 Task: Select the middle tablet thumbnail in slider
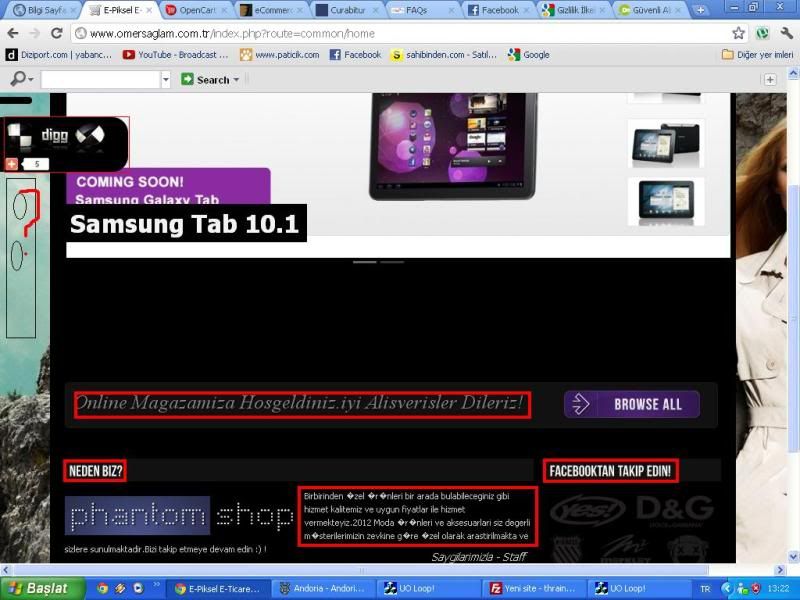(665, 144)
